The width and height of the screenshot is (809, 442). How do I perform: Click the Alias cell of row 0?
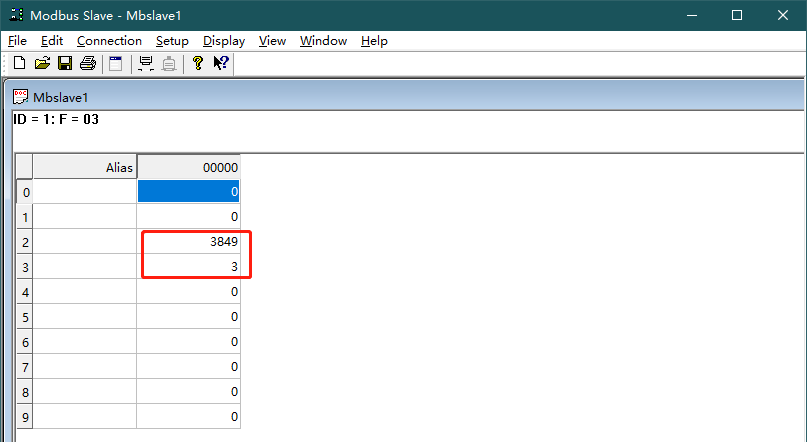point(85,192)
